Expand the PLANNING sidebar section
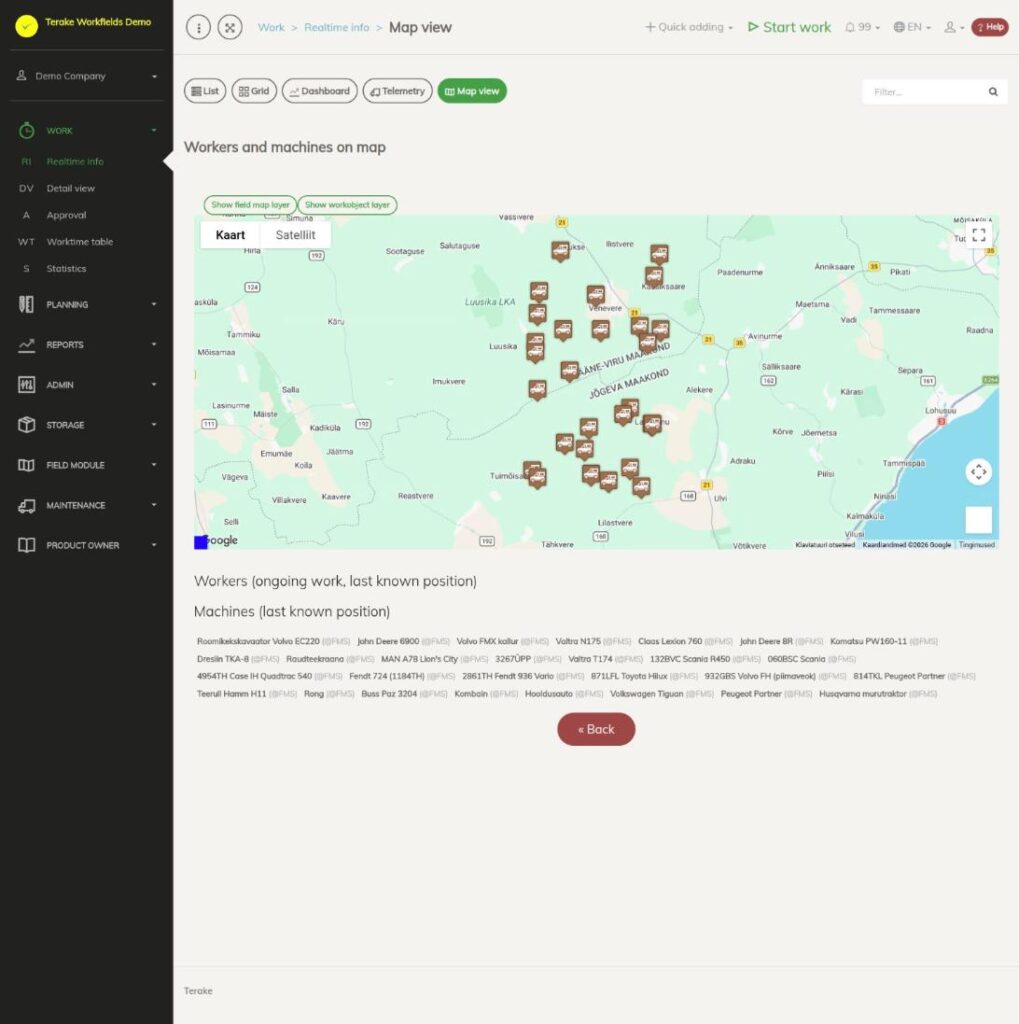 click(x=87, y=304)
